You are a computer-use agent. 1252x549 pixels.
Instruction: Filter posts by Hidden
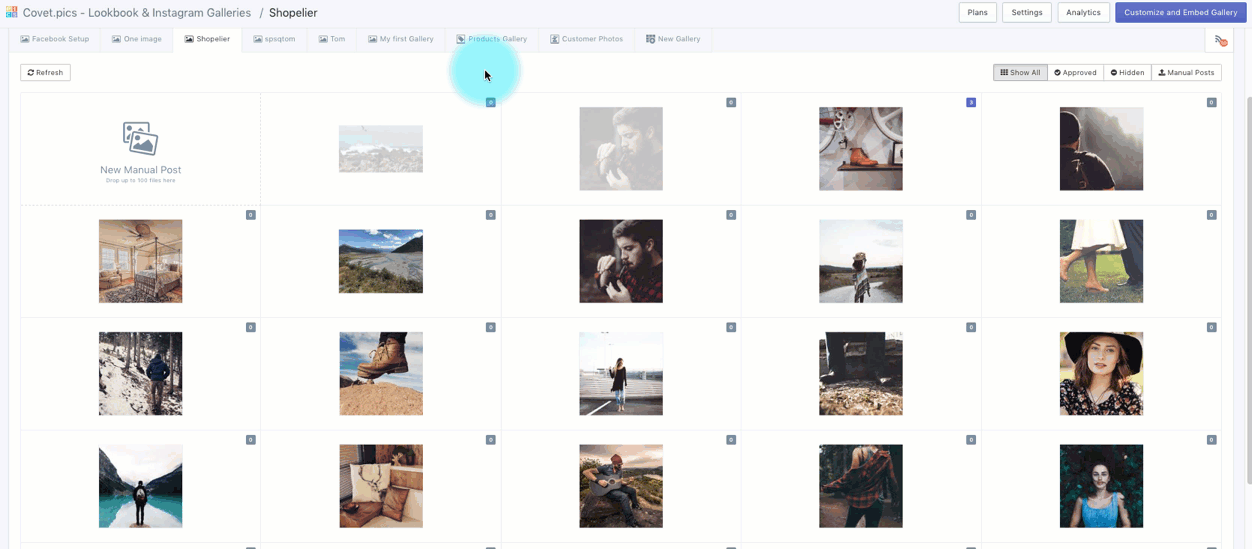coord(1127,72)
